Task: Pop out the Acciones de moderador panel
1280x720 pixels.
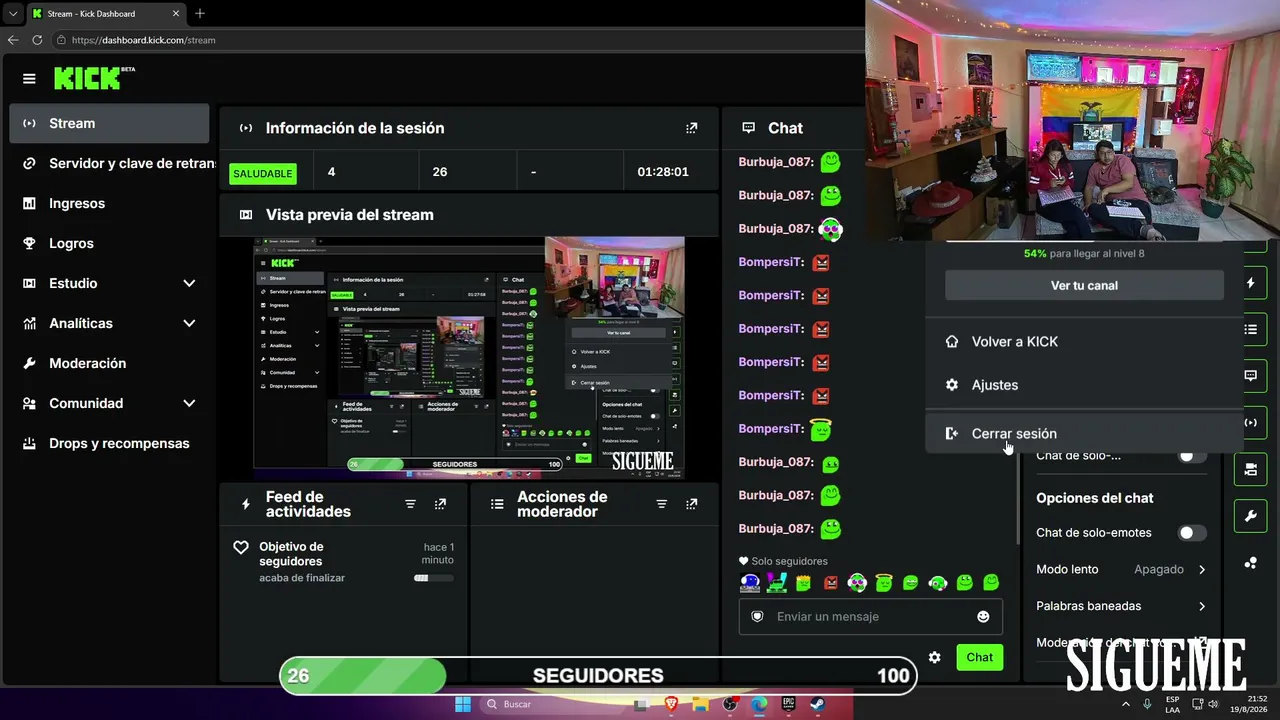Action: coord(691,504)
